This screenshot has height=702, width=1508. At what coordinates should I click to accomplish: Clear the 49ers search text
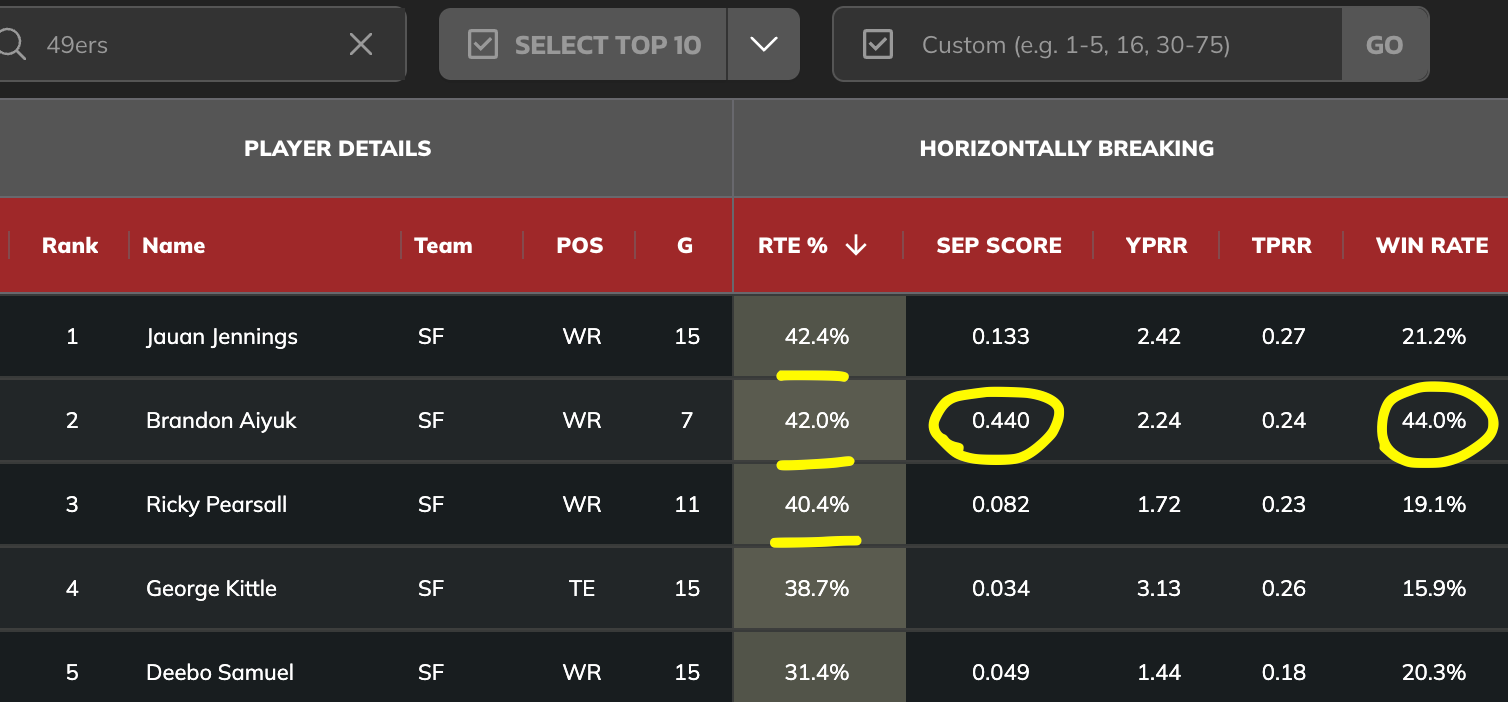click(361, 44)
